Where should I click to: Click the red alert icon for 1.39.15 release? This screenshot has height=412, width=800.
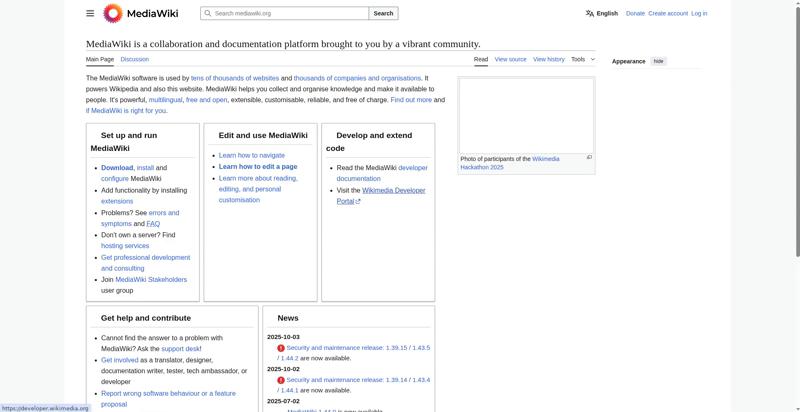pyautogui.click(x=281, y=348)
